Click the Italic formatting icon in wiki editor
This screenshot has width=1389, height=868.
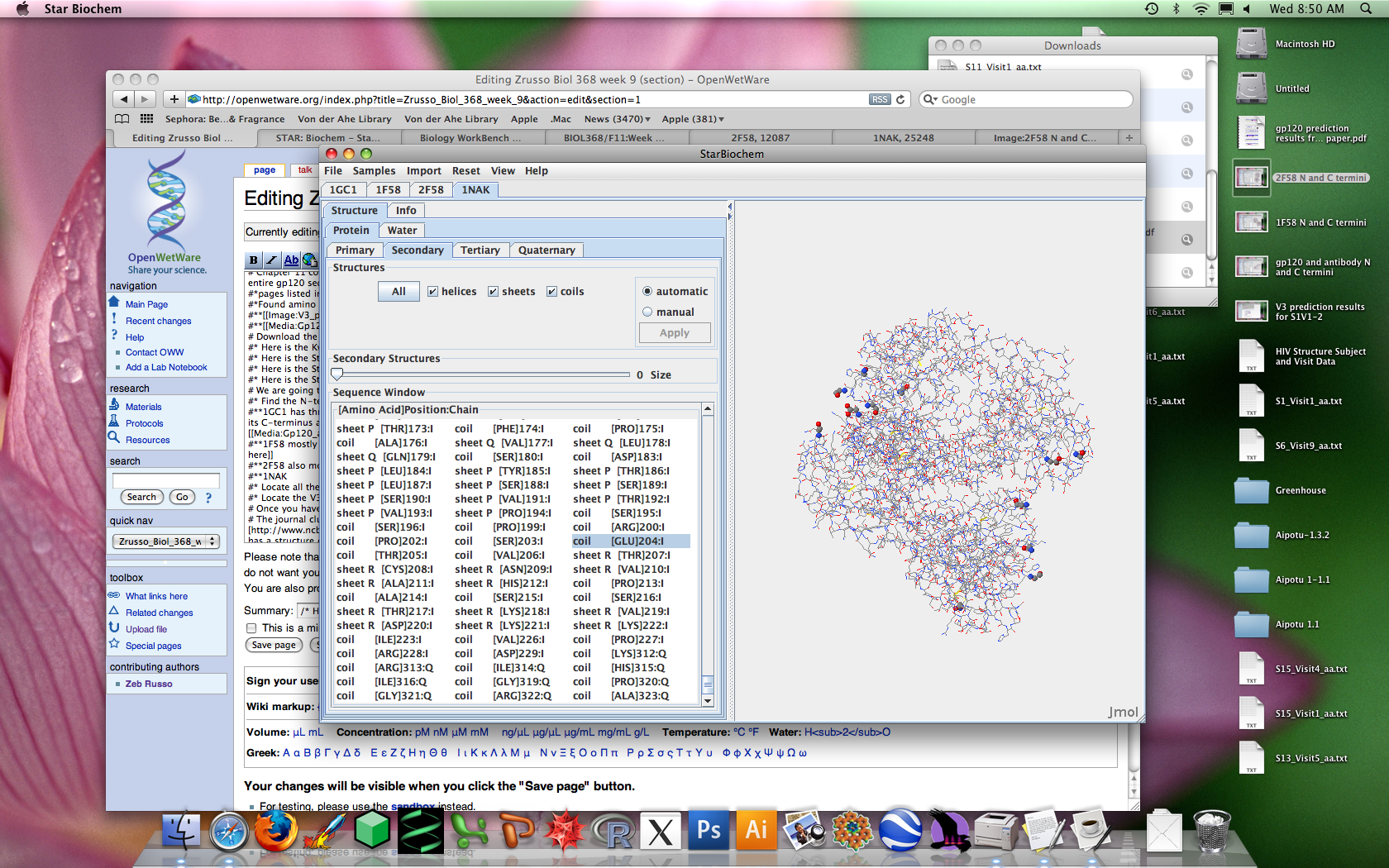pyautogui.click(x=272, y=260)
